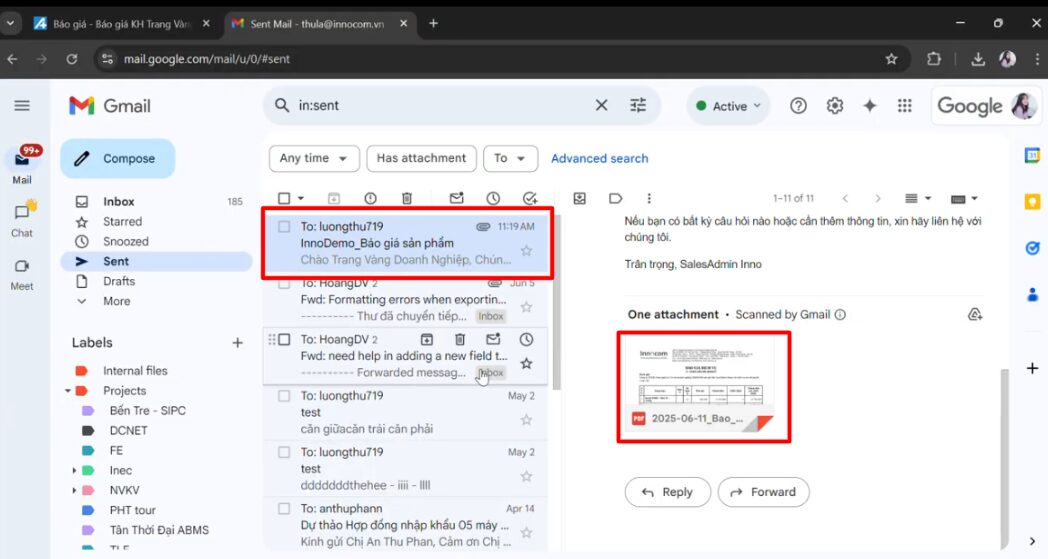Expand More in the folder list
The width and height of the screenshot is (1048, 559).
tap(116, 301)
